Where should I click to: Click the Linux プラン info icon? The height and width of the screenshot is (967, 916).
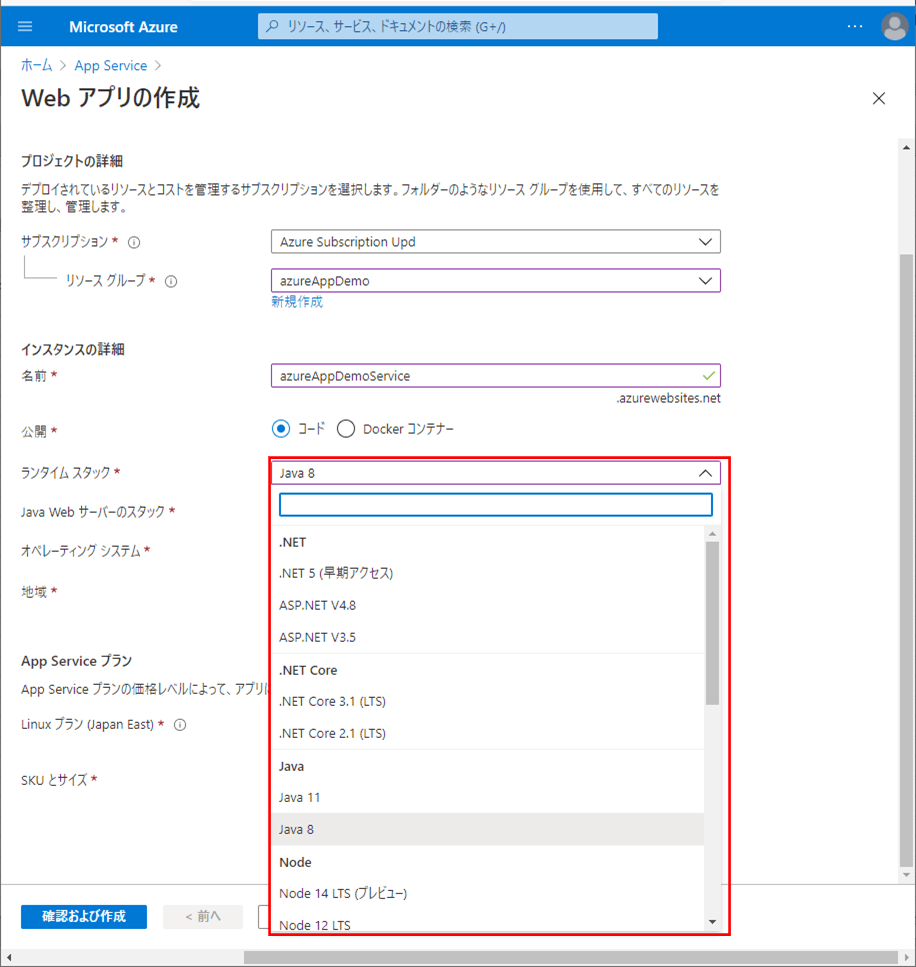point(181,725)
